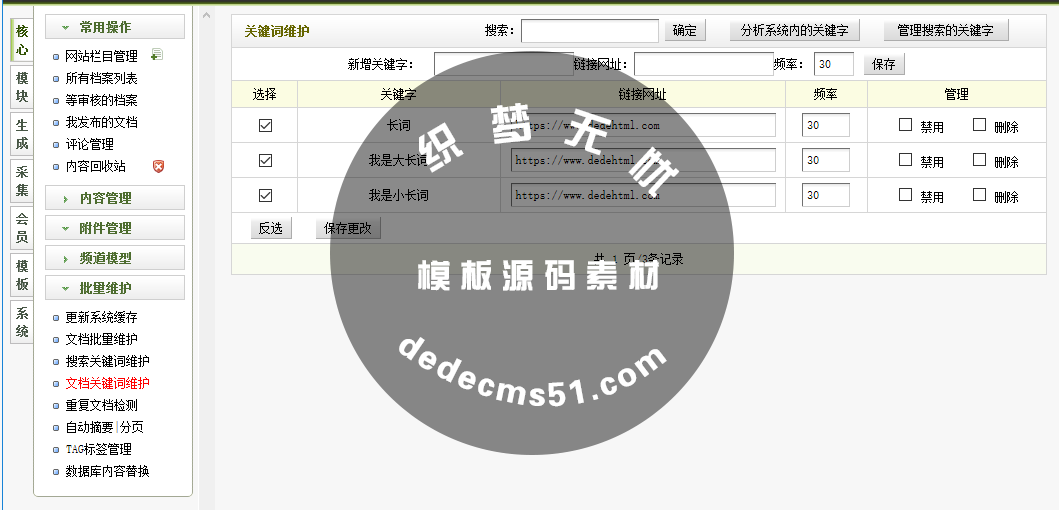This screenshot has height=510, width=1059.
Task: Open 自动摘要|分页 link
Action: click(x=104, y=427)
